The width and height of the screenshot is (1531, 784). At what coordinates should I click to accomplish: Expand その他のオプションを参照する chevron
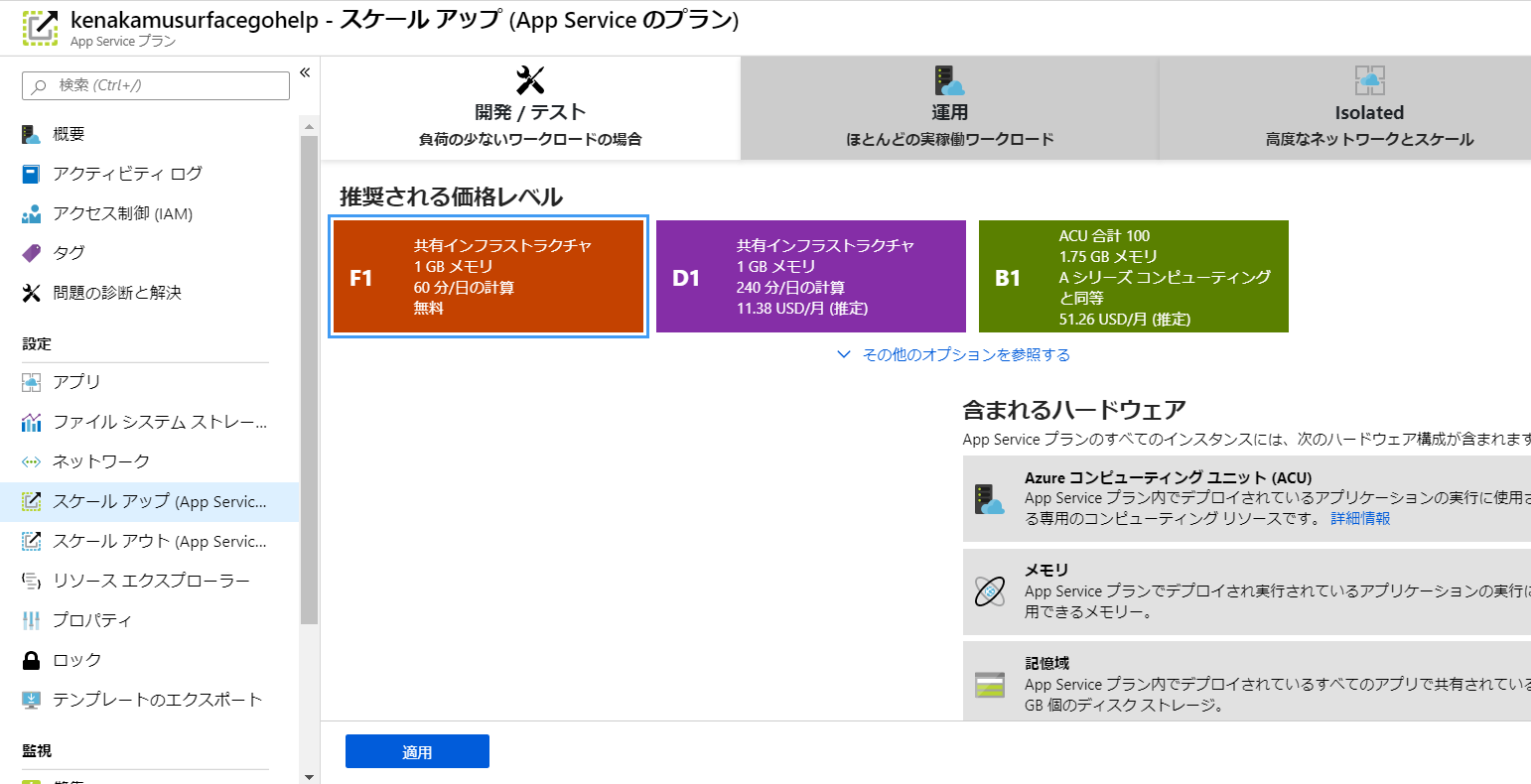844,354
